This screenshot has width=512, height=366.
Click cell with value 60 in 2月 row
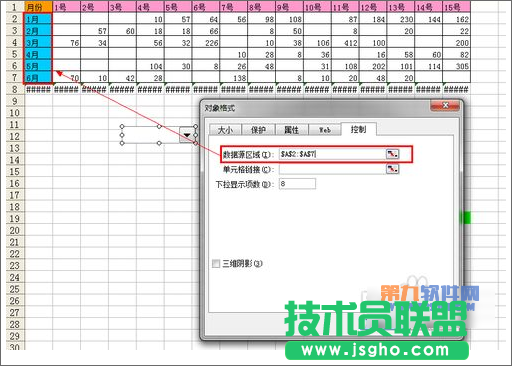pos(122,31)
